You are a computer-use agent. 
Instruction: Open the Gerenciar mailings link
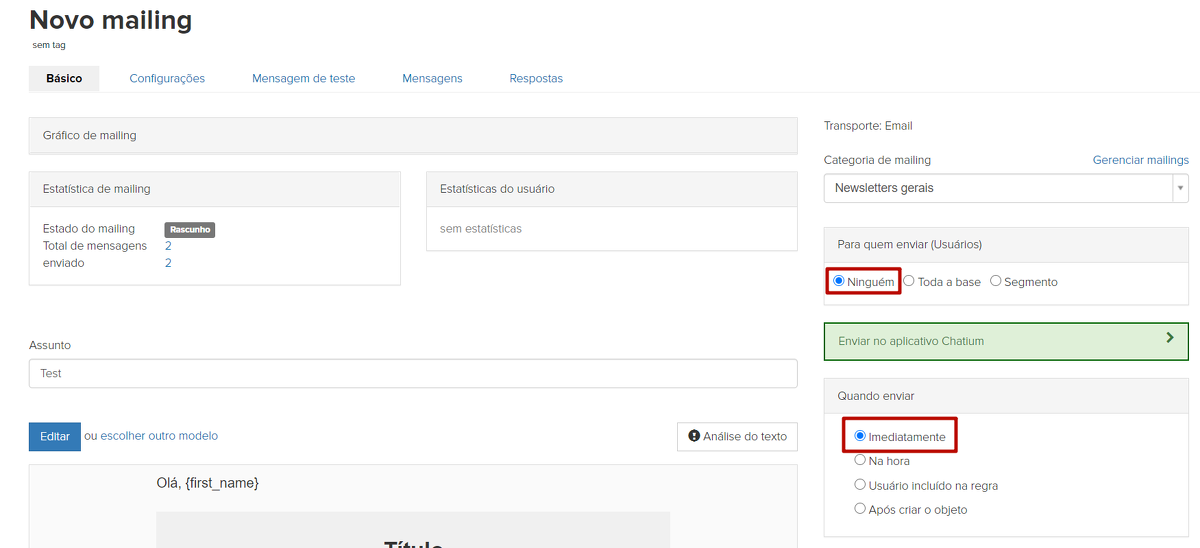[1140, 160]
